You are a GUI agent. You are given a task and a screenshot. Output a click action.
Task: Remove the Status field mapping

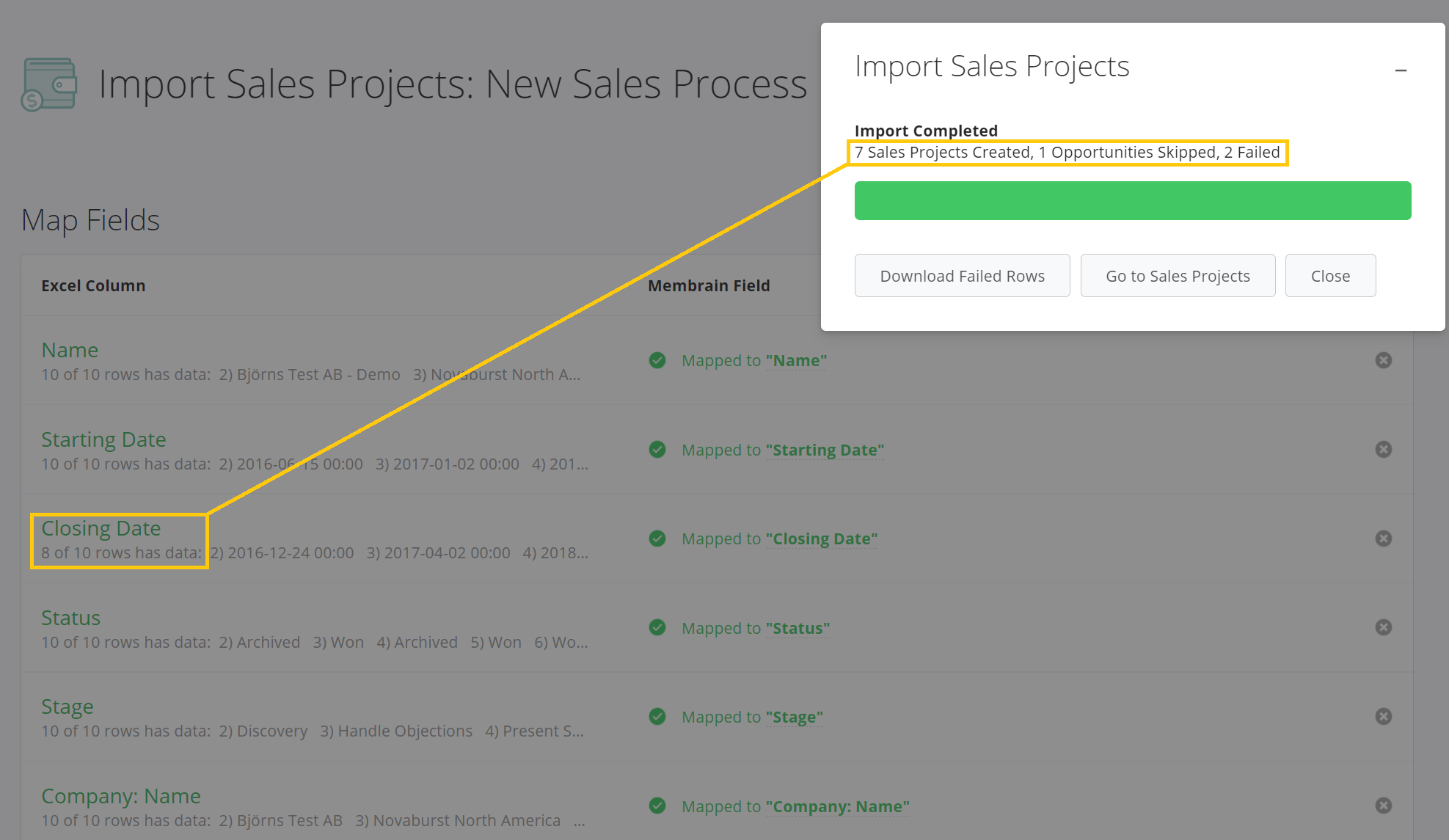1383,627
